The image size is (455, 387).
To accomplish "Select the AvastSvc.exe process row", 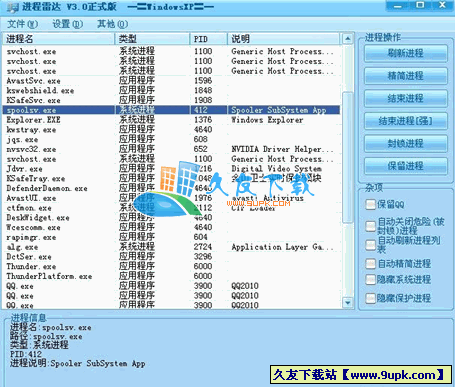I will pos(171,81).
